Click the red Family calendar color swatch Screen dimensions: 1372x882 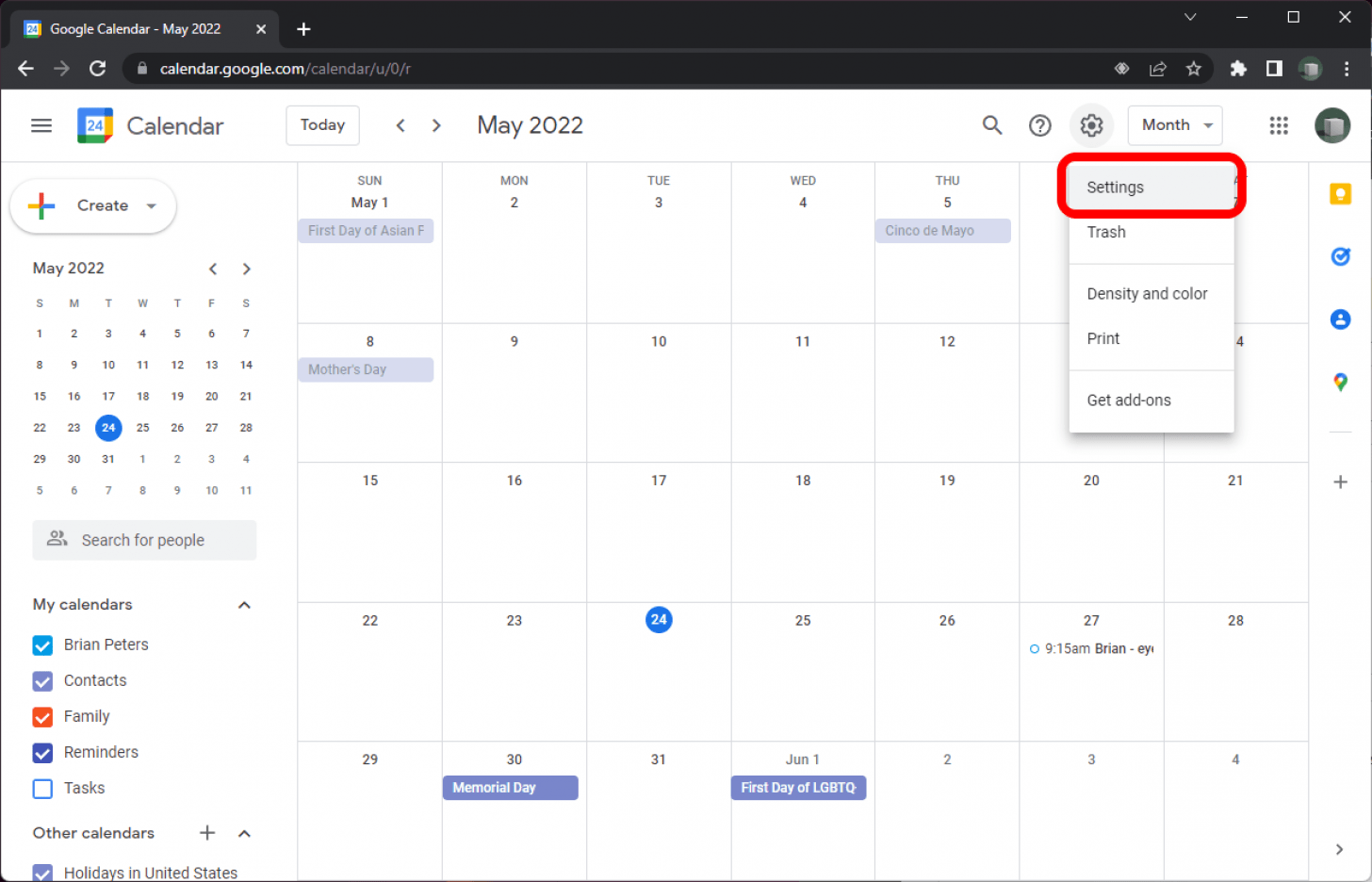click(41, 716)
